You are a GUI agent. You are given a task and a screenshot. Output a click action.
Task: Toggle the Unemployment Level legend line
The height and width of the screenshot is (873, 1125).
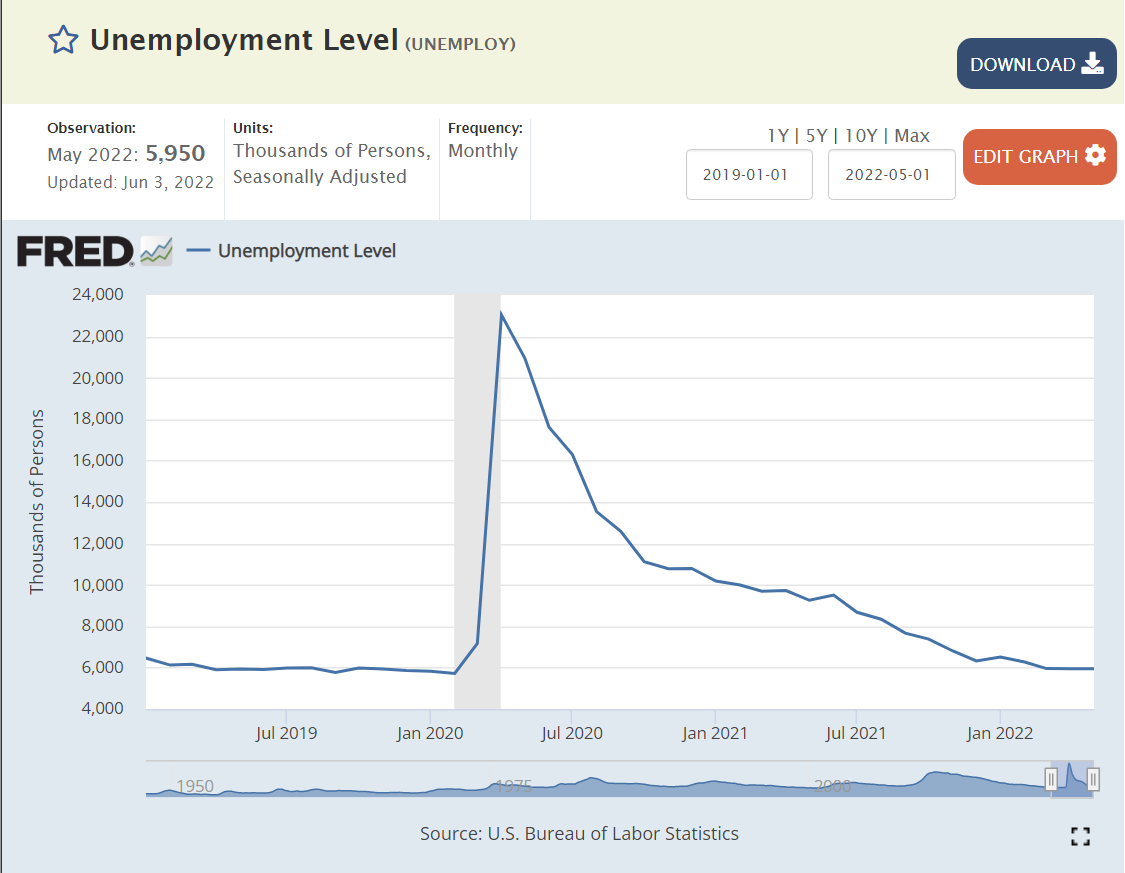(x=199, y=251)
